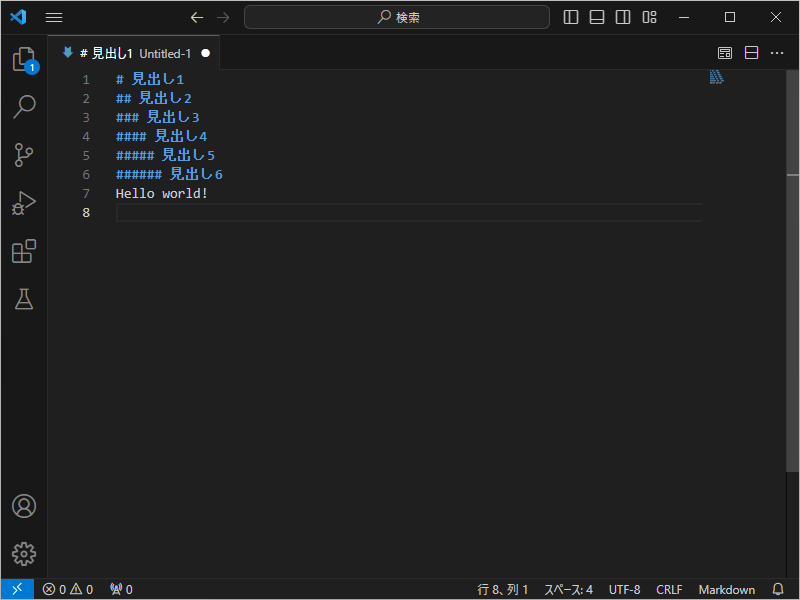Open the Accounts icon in the activity bar
Screen dimensions: 800x600
coord(24,506)
